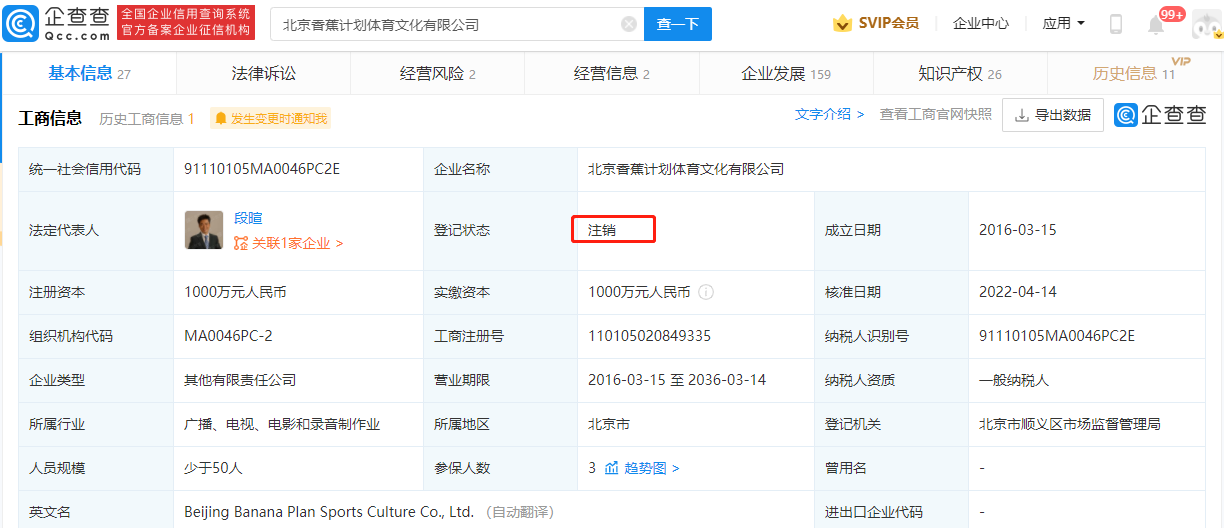Click approval date 2022-04-14
The height and width of the screenshot is (528, 1224).
1018,292
